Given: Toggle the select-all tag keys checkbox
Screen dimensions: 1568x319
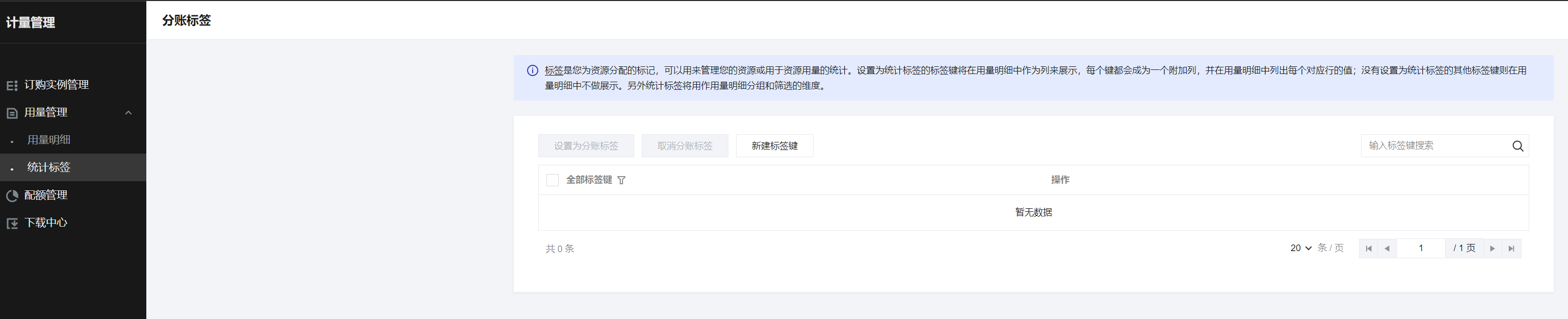Looking at the screenshot, I should click(552, 180).
